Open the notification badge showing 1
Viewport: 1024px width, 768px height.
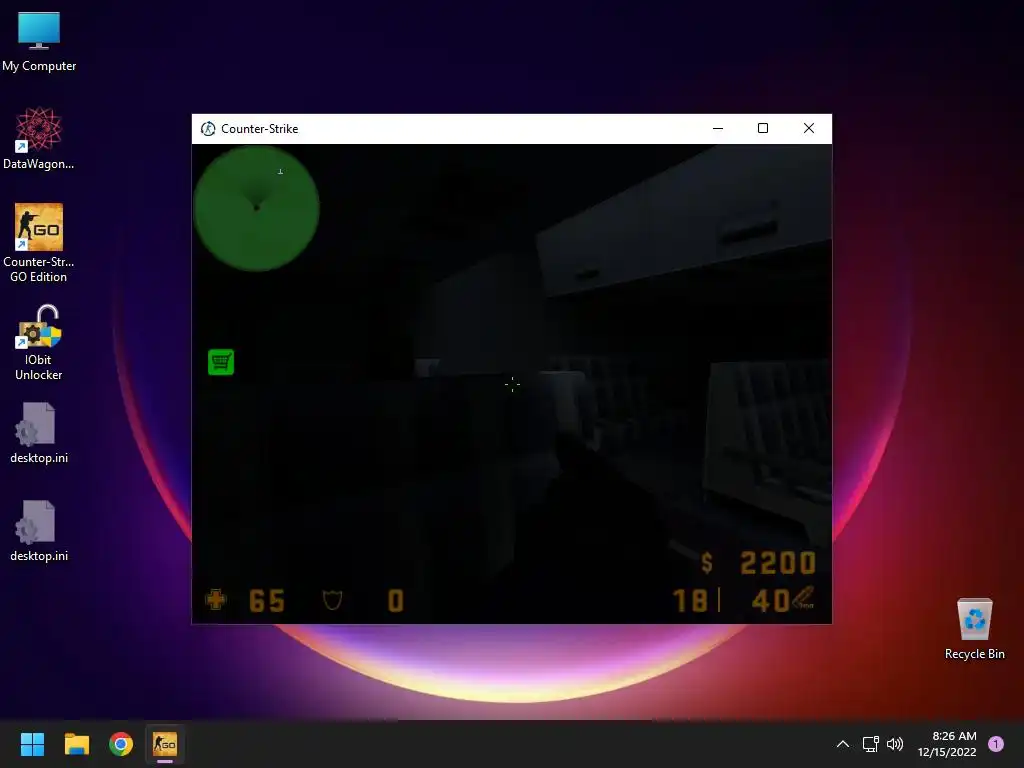pos(996,744)
